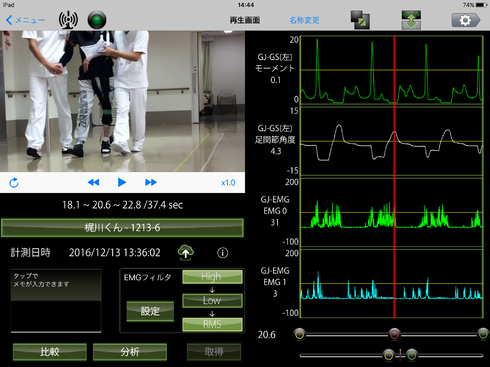The width and height of the screenshot is (490, 367).
Task: Click the replay circular arrow icon
Action: (14, 183)
